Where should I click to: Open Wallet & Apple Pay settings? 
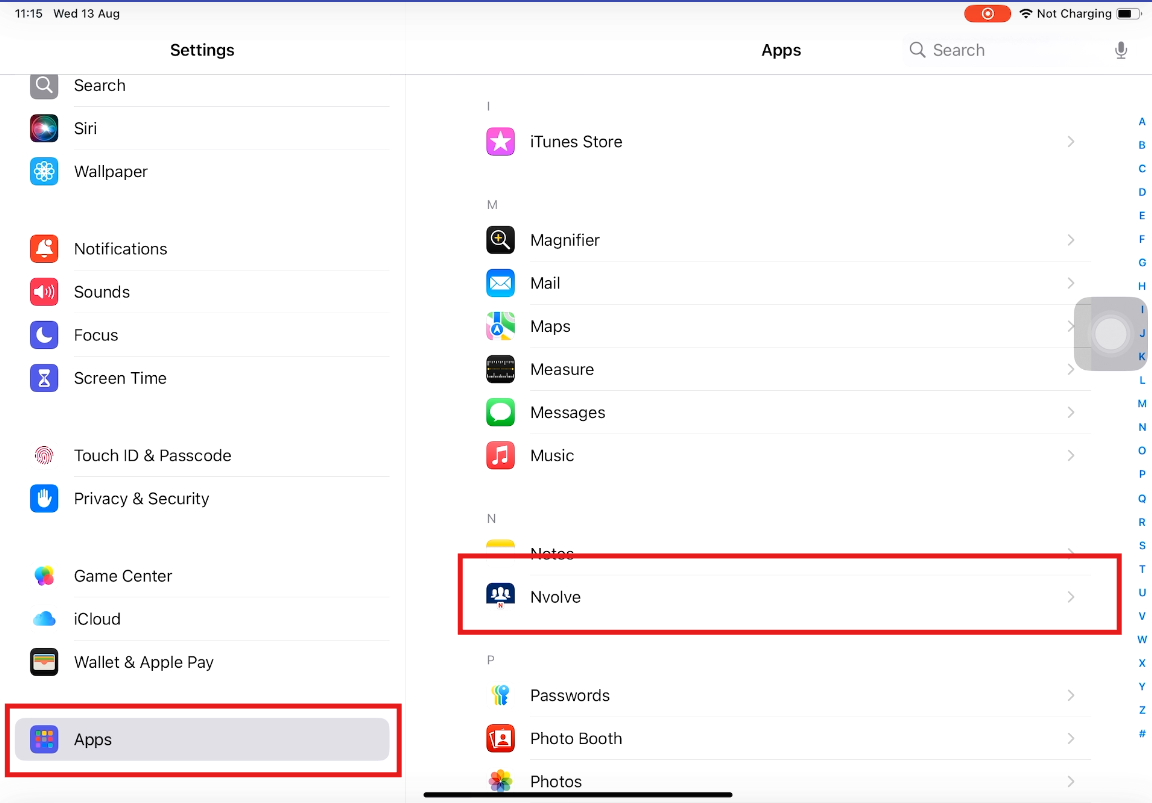[143, 662]
